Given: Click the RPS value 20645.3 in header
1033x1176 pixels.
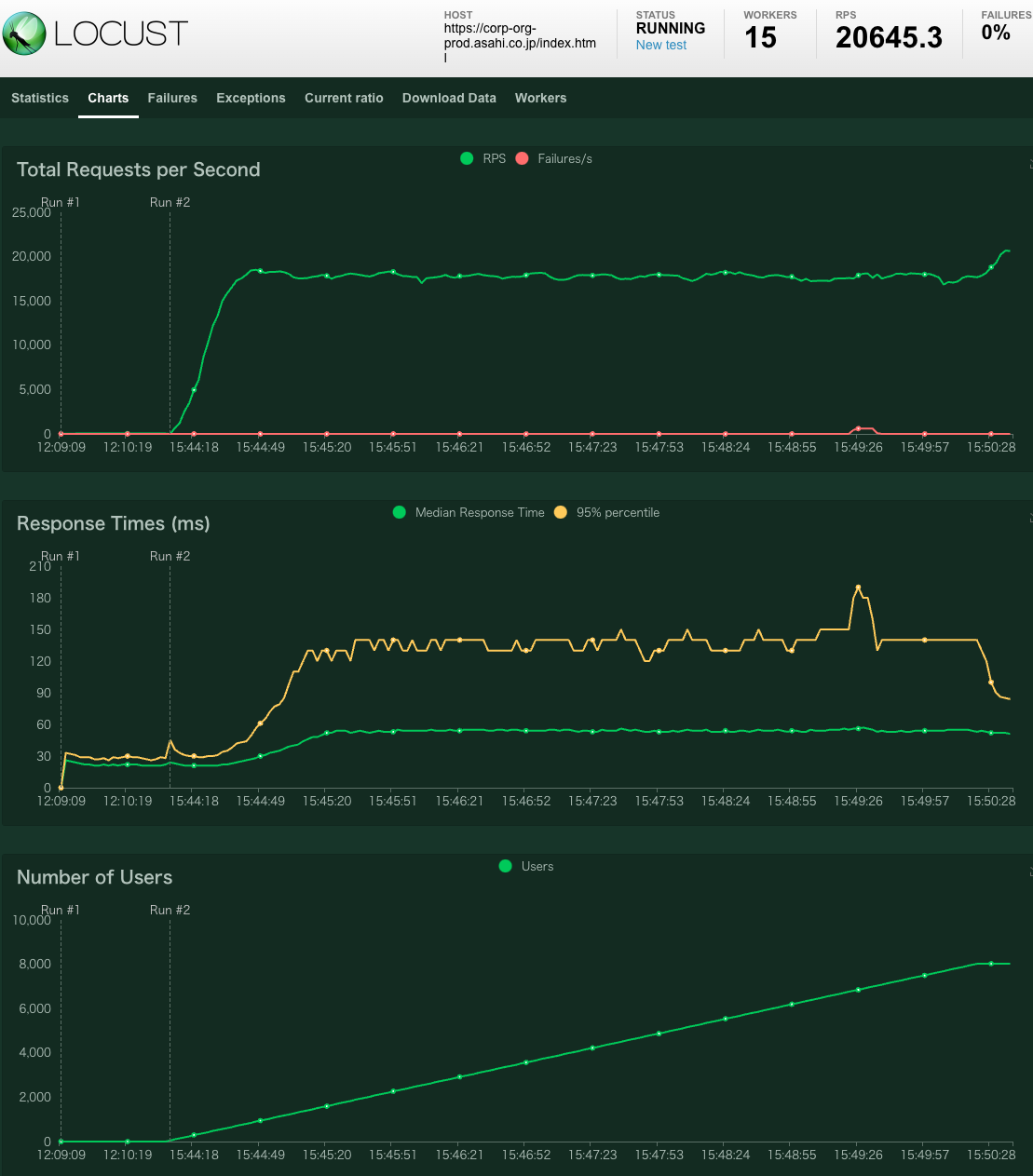Looking at the screenshot, I should 889,37.
